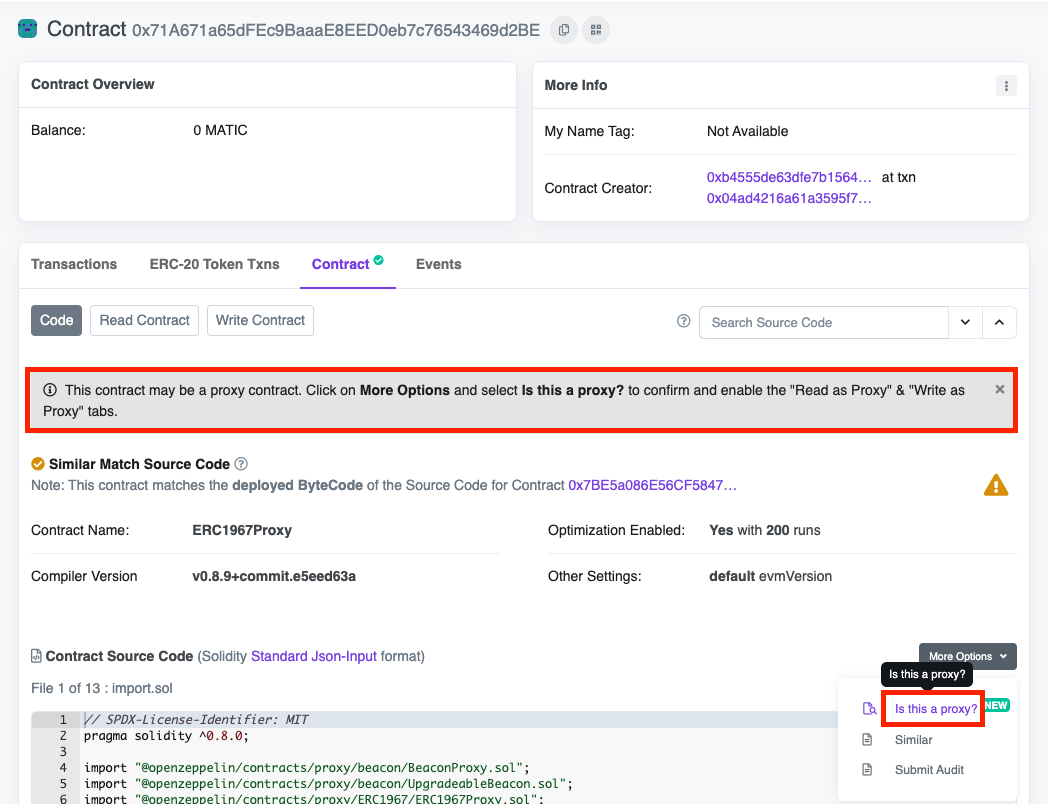Image resolution: width=1048 pixels, height=804 pixels.
Task: Click the document icon beside Submit Audit
Action: [867, 769]
